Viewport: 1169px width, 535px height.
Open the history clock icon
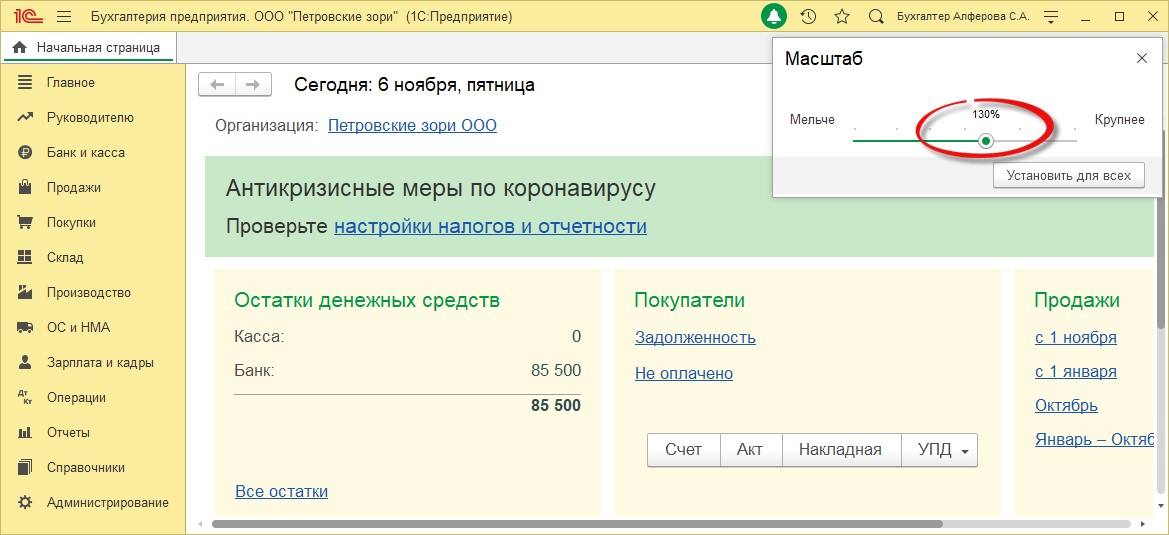point(808,17)
